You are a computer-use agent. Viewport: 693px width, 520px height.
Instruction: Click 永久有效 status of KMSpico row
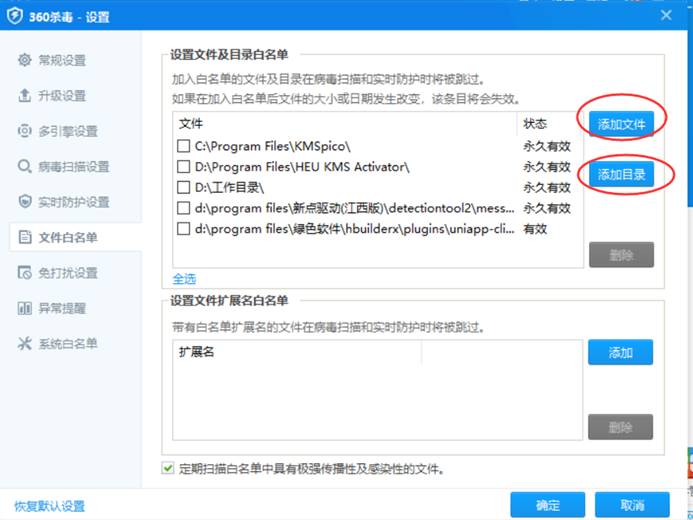tap(547, 146)
